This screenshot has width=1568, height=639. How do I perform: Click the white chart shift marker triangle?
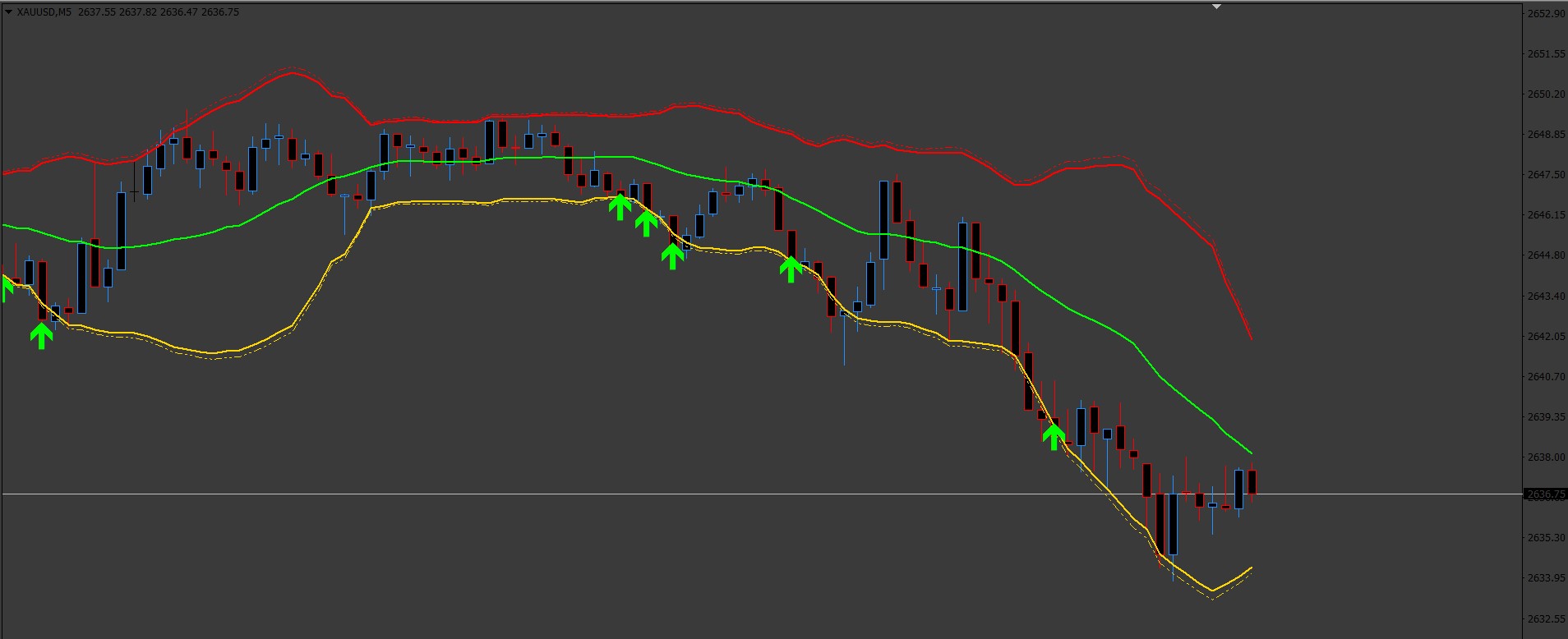tap(1217, 7)
